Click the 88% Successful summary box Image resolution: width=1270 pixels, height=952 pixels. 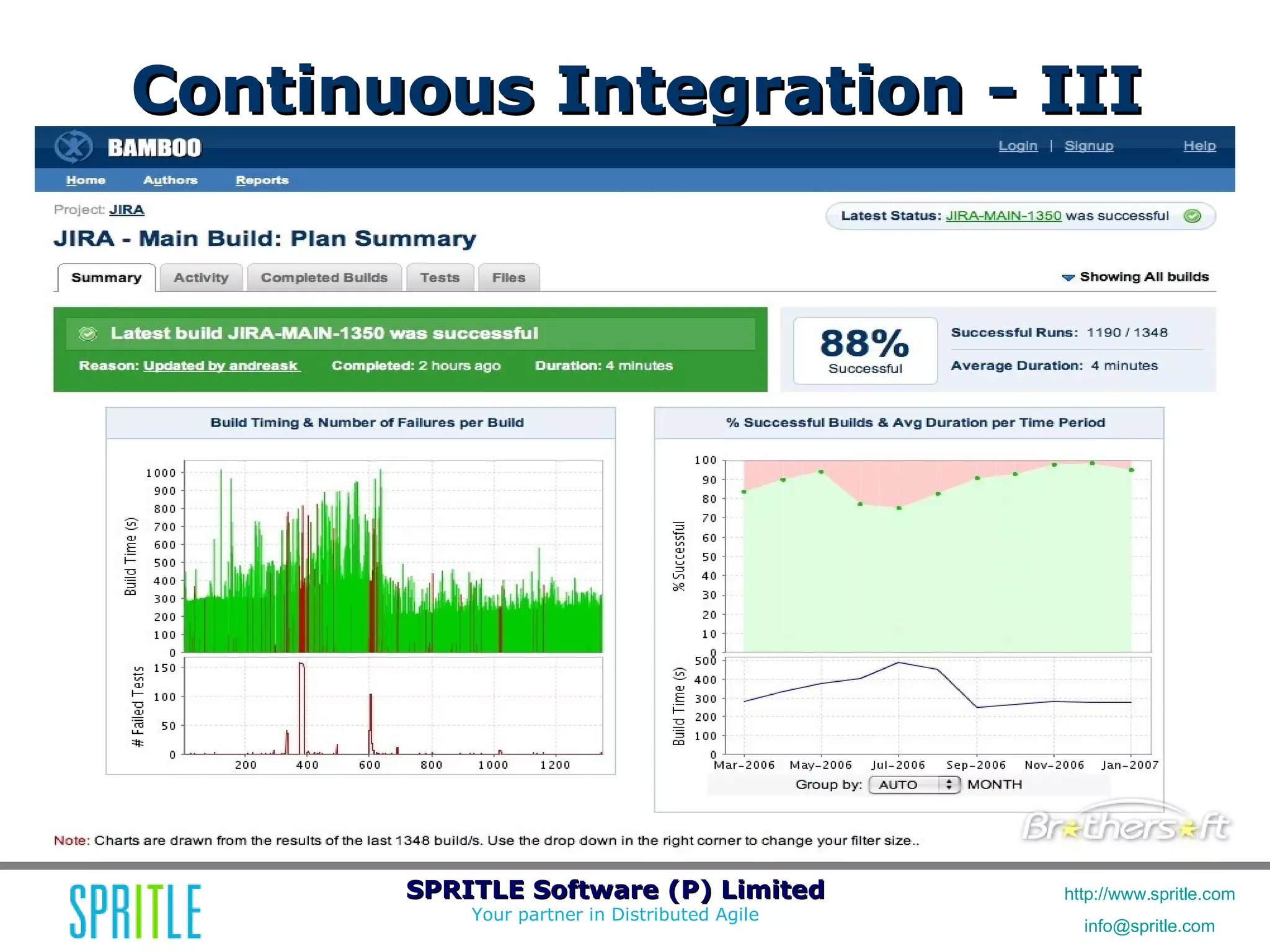pyautogui.click(x=864, y=351)
